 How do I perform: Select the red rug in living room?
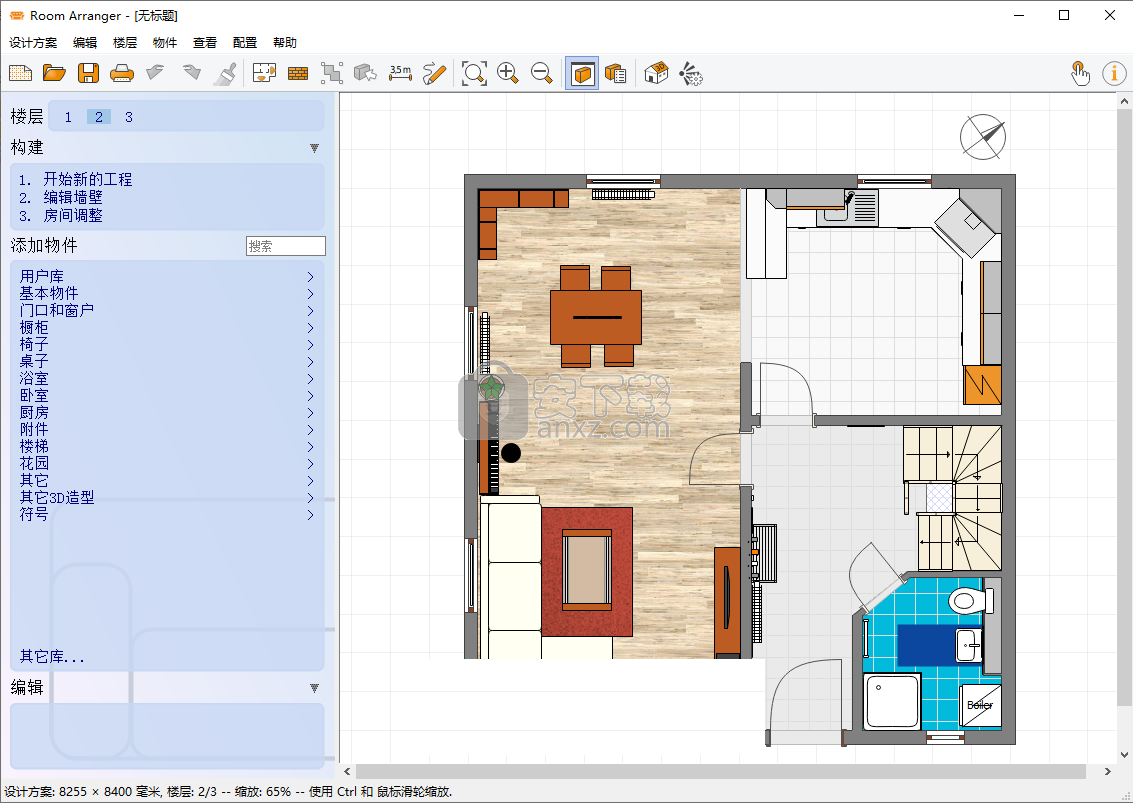pos(587,572)
